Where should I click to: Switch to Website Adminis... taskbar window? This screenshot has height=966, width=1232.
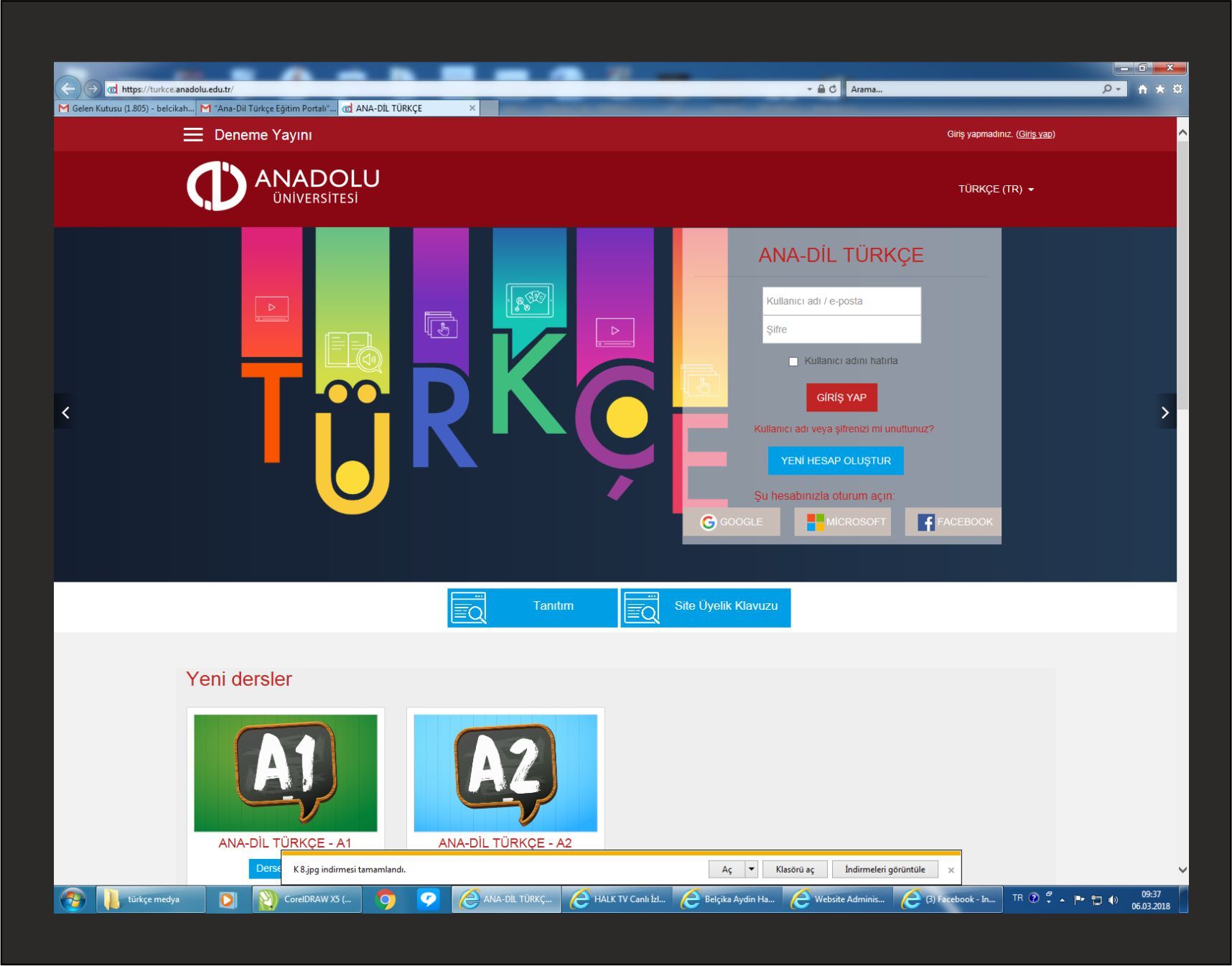coord(838,899)
